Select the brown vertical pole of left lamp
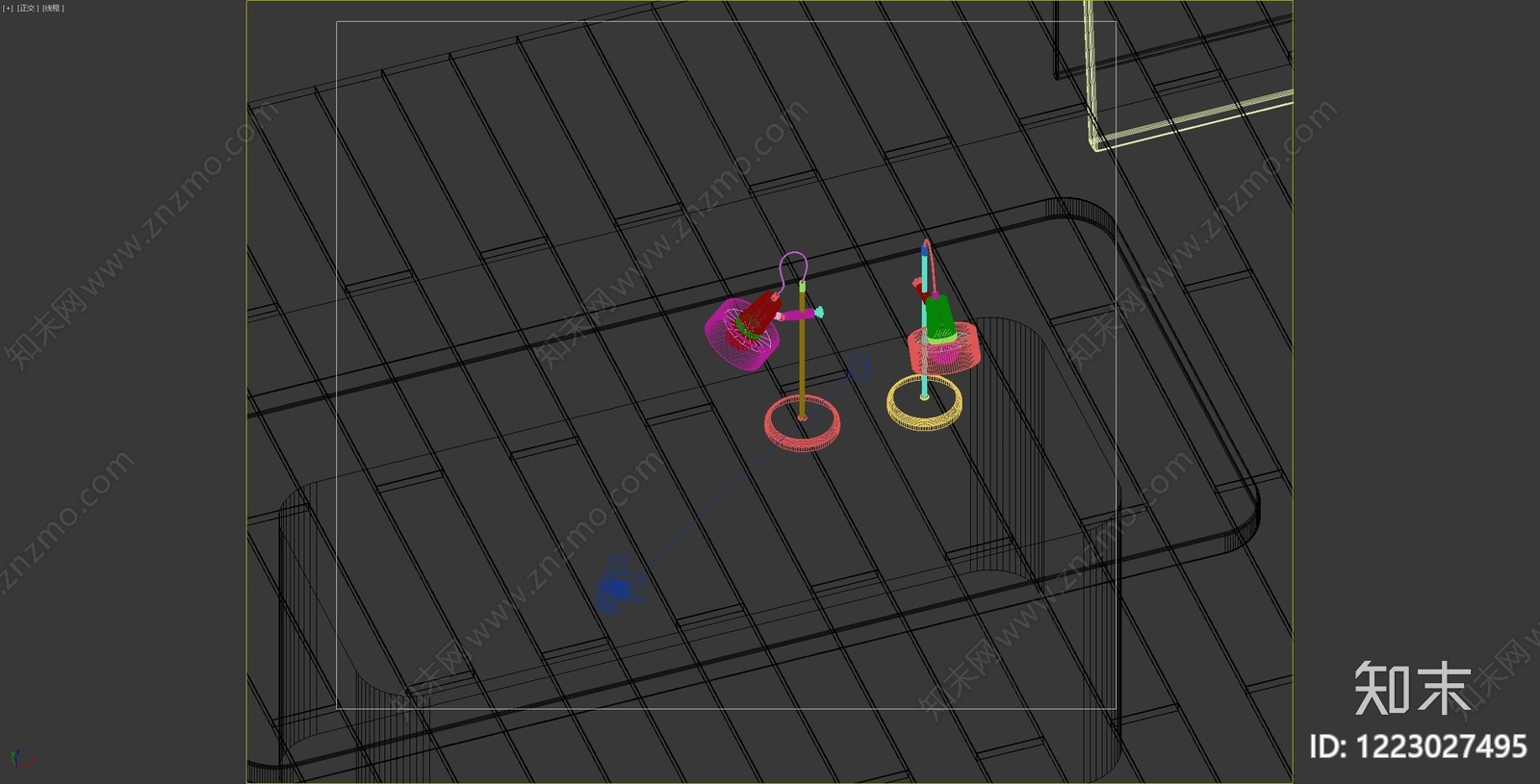 coord(802,353)
